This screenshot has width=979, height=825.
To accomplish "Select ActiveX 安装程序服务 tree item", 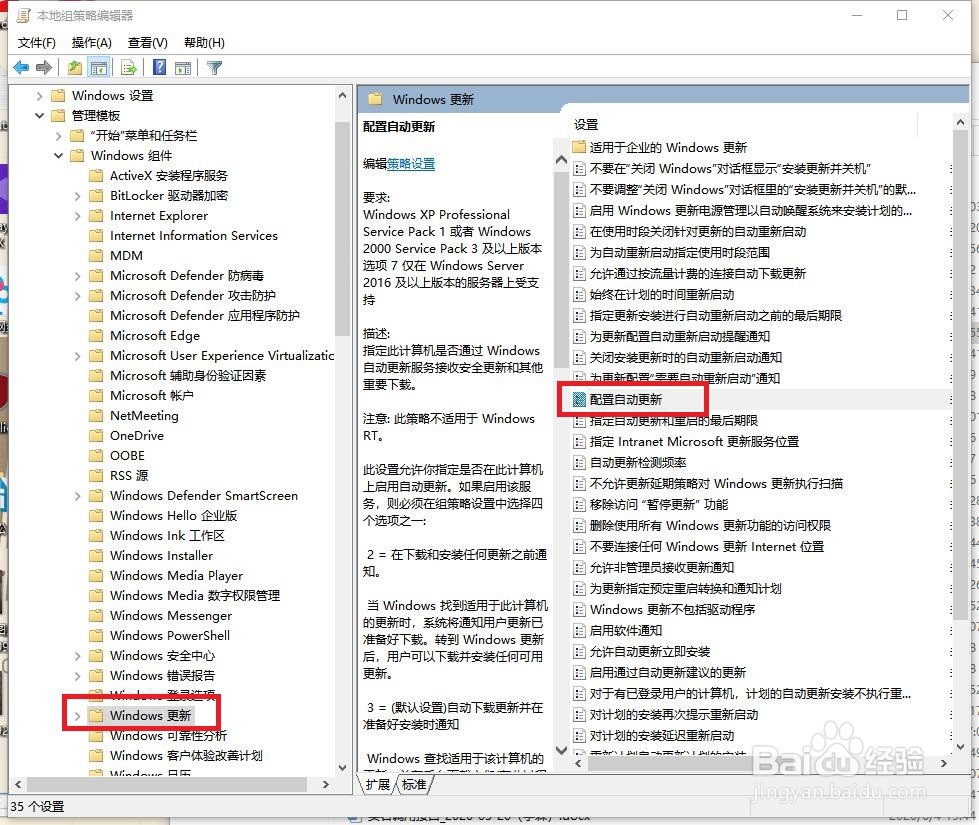I will [169, 175].
